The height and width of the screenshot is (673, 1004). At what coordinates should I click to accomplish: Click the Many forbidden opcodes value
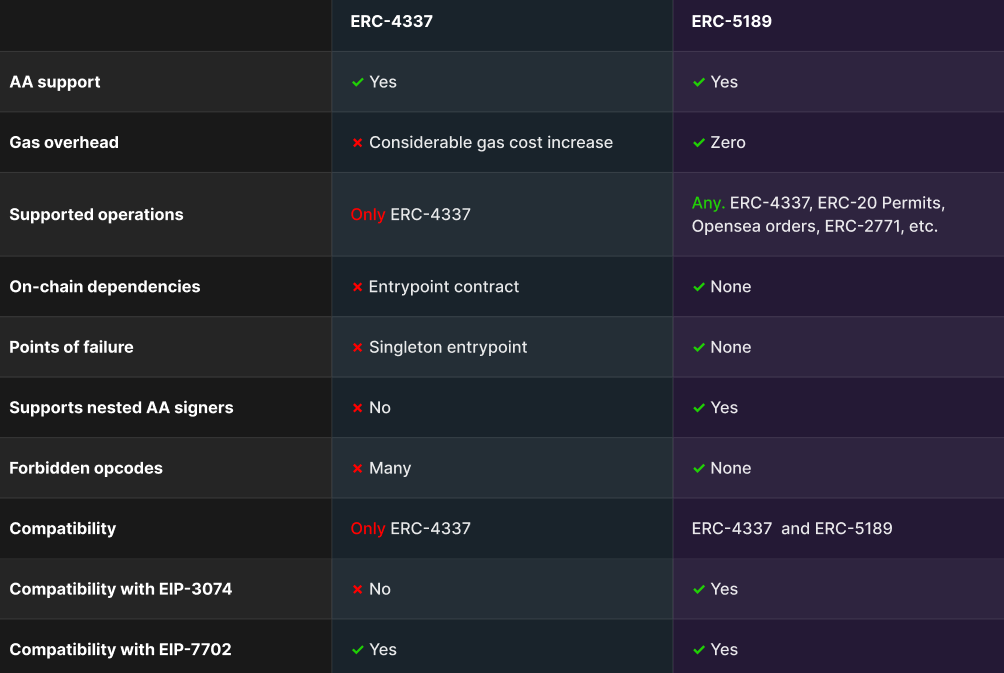click(x=390, y=468)
